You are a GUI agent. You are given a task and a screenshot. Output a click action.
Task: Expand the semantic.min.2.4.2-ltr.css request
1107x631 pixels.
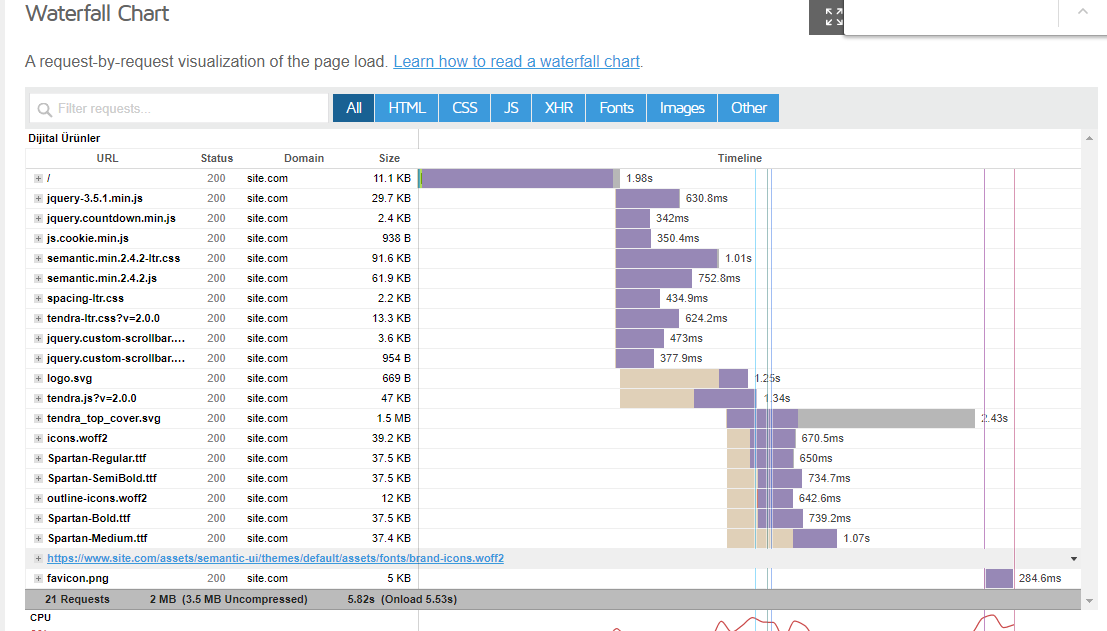(x=38, y=258)
